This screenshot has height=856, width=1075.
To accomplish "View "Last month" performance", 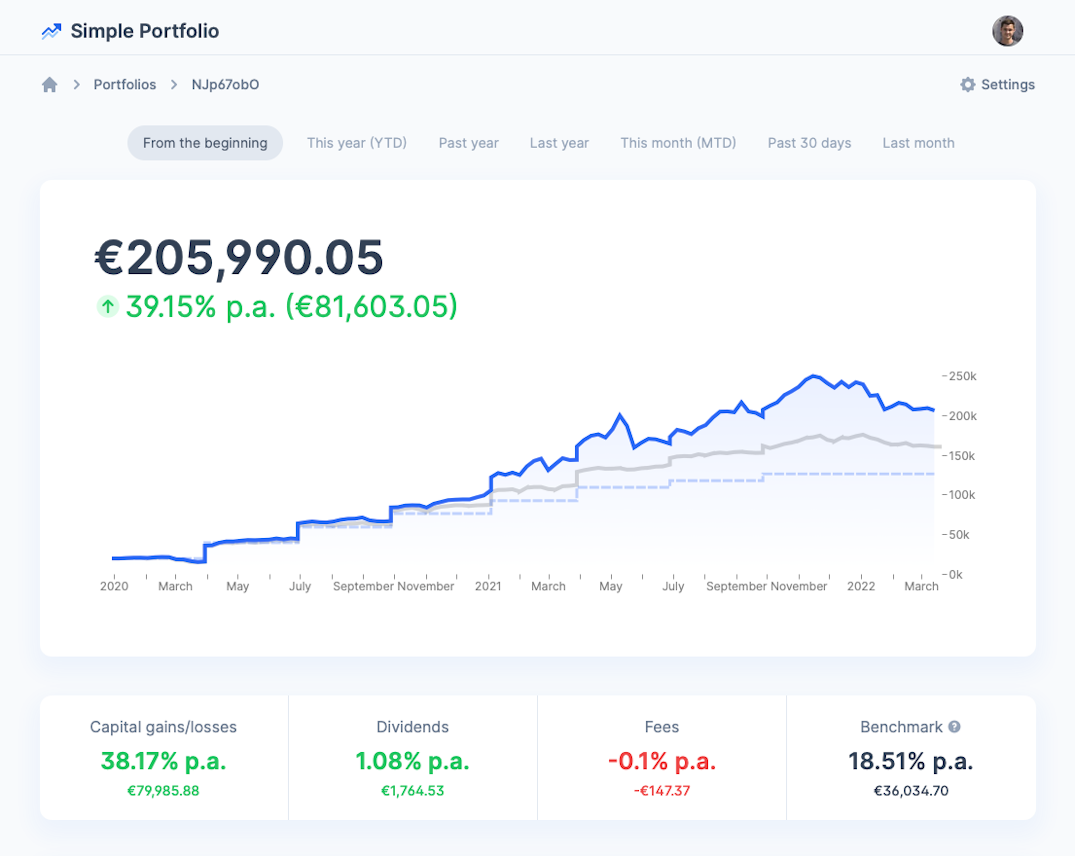I will [x=917, y=143].
